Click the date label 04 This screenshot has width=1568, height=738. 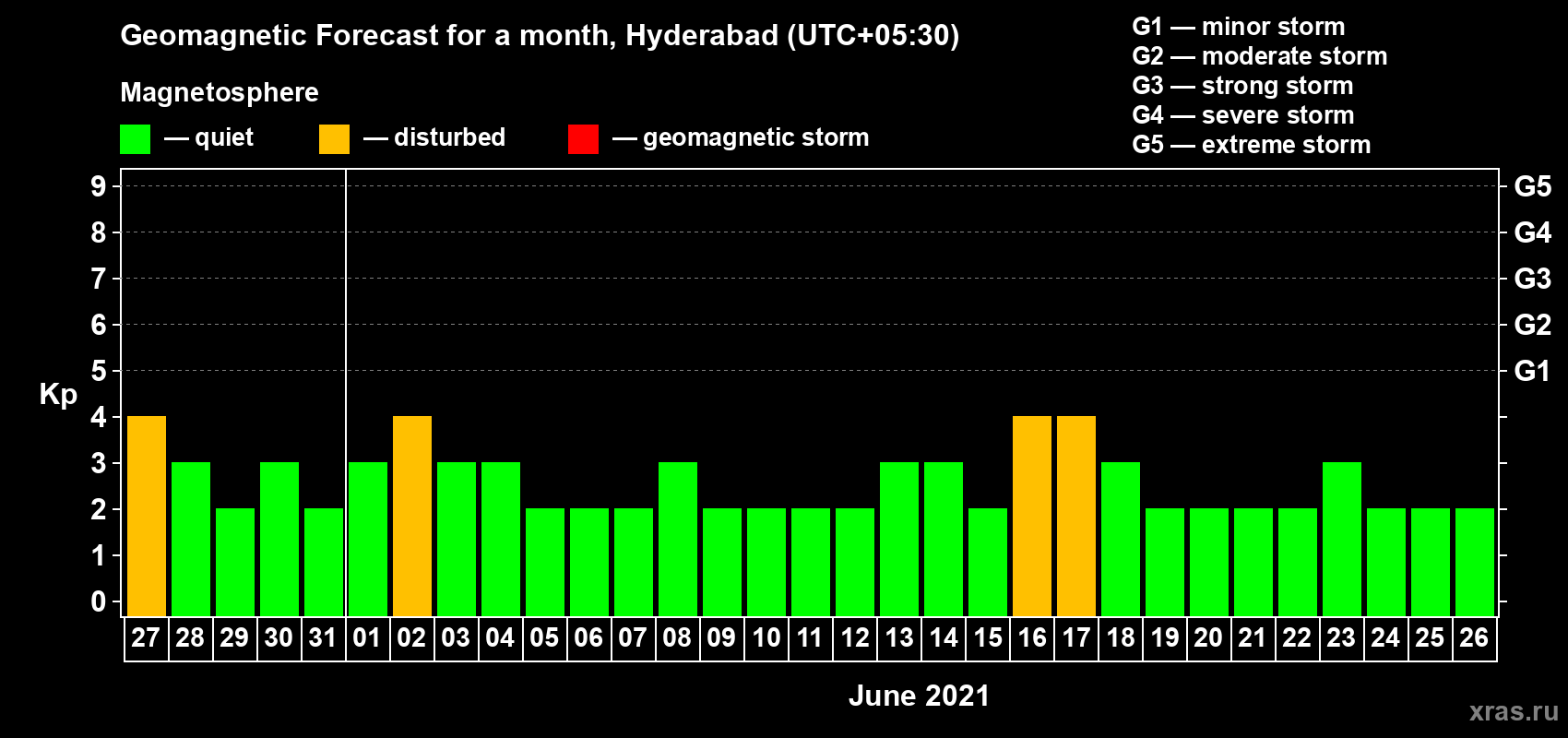pos(500,638)
